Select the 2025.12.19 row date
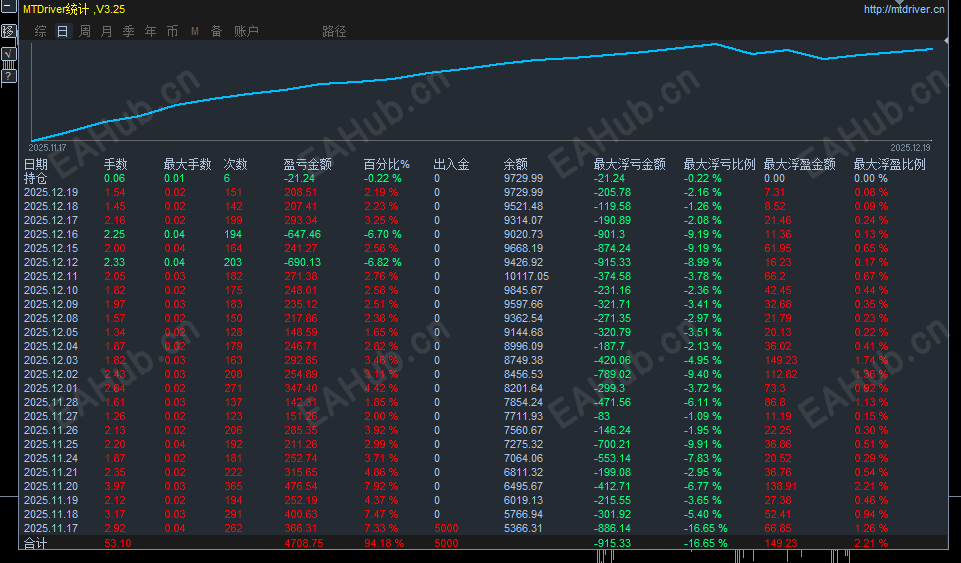The image size is (961, 563). [x=51, y=192]
